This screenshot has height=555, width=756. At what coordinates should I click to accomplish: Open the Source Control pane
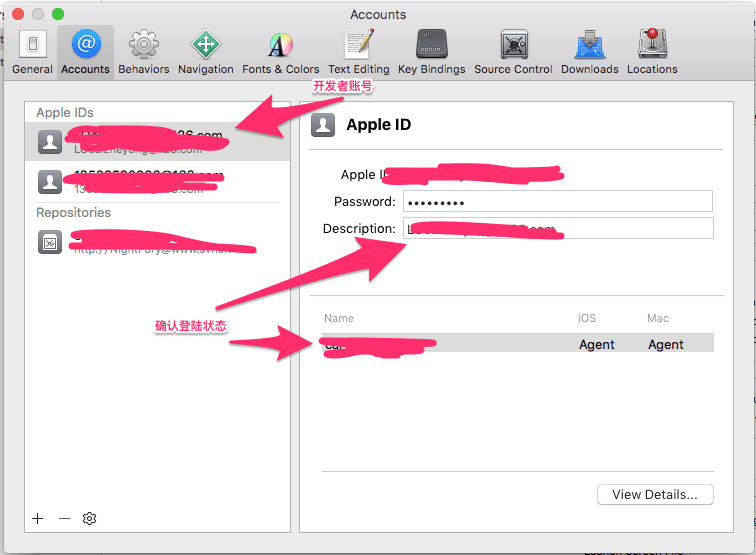pyautogui.click(x=513, y=52)
